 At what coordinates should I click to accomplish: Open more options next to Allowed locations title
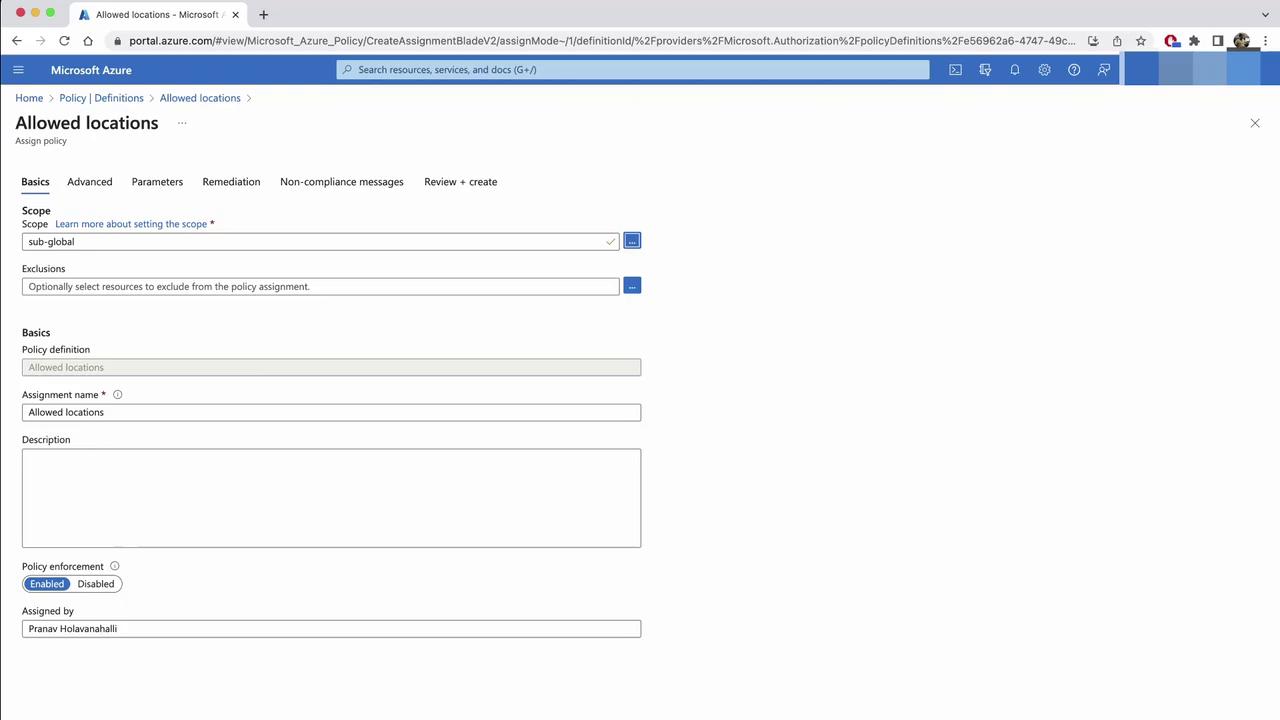[x=182, y=123]
